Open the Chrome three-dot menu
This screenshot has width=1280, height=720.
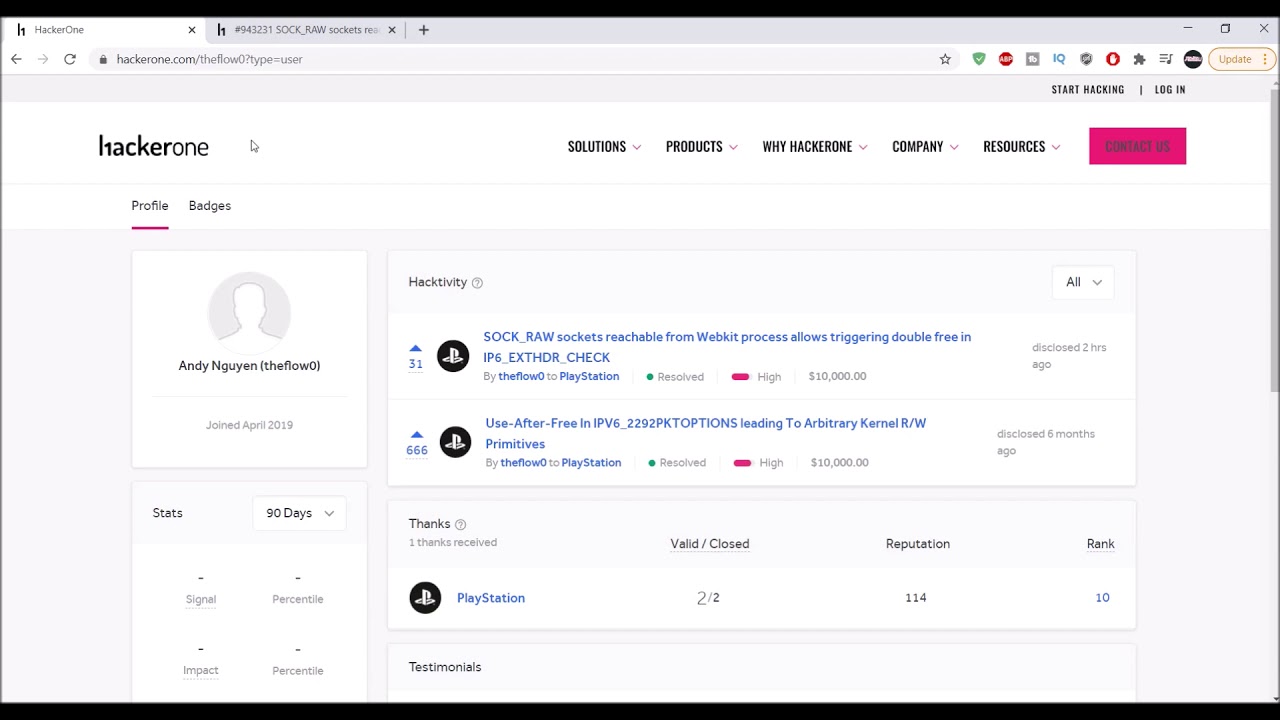click(x=1265, y=59)
